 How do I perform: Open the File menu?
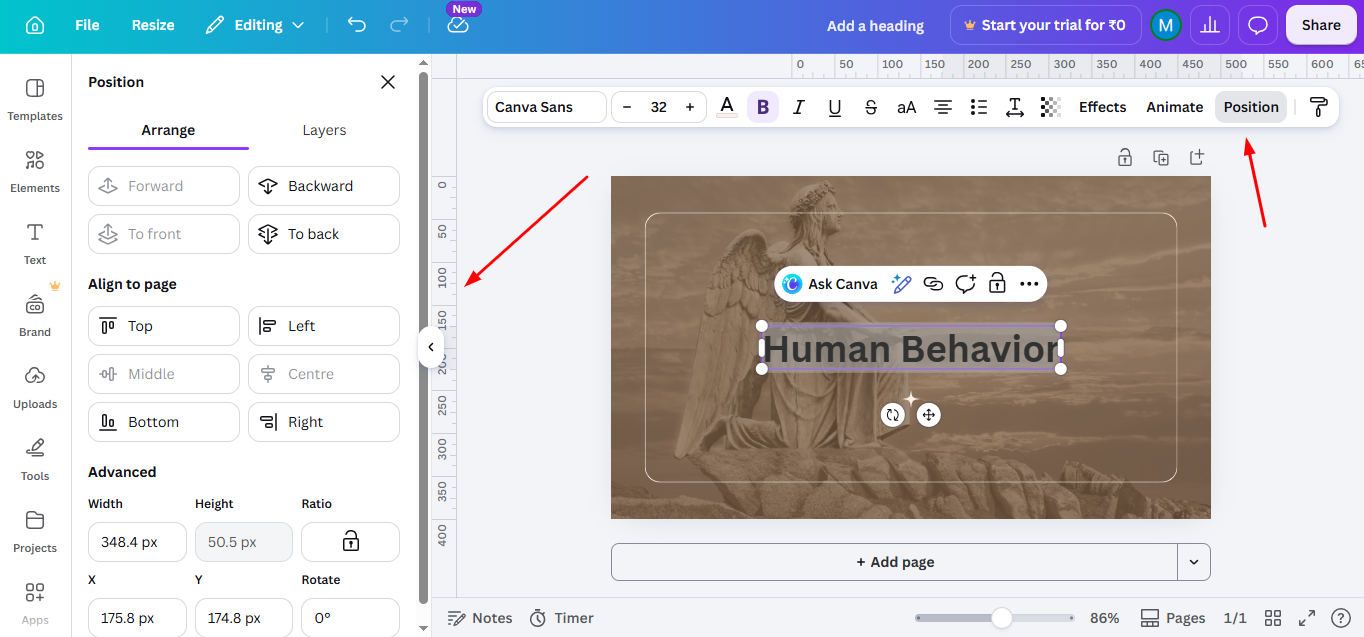click(x=87, y=25)
